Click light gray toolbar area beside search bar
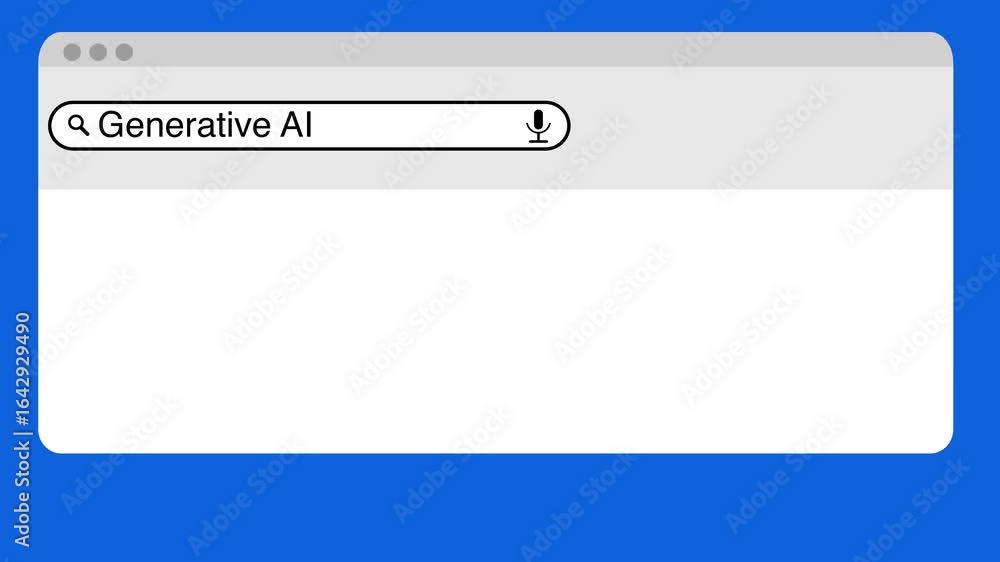The height and width of the screenshot is (562, 1000). pos(759,126)
